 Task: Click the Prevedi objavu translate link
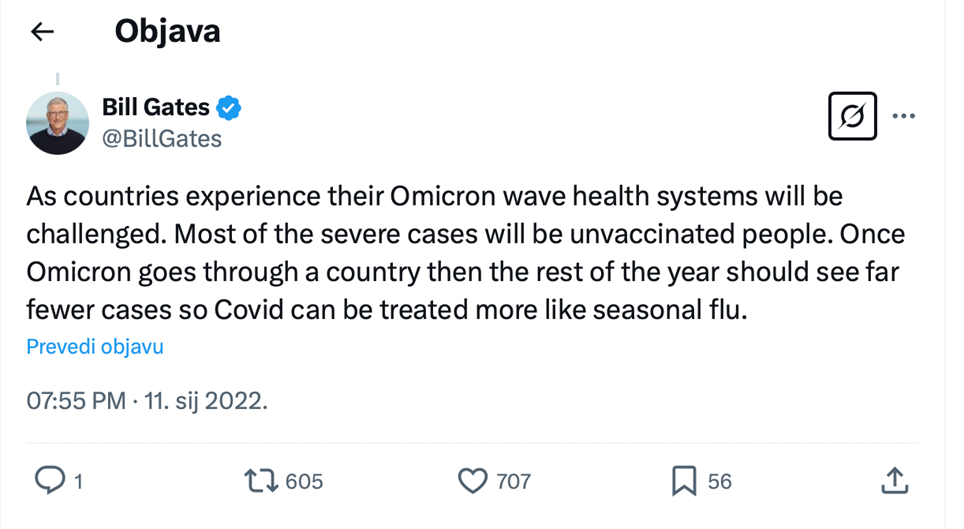(95, 347)
